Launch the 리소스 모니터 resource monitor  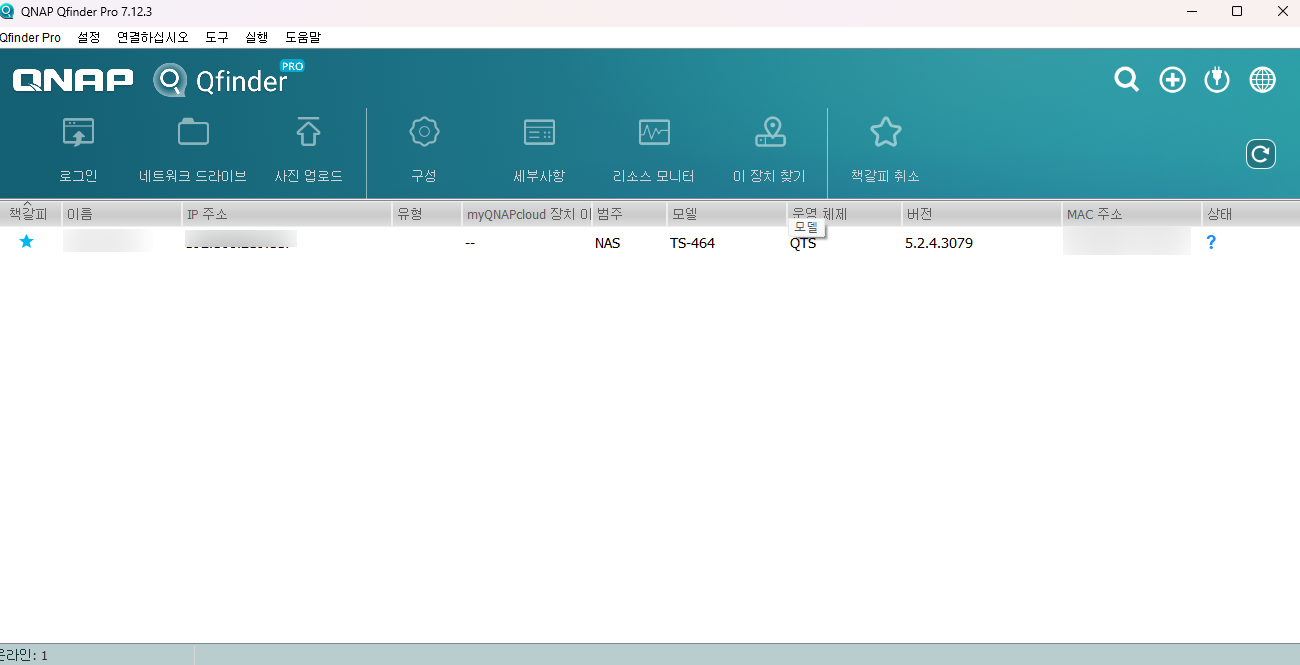click(654, 132)
